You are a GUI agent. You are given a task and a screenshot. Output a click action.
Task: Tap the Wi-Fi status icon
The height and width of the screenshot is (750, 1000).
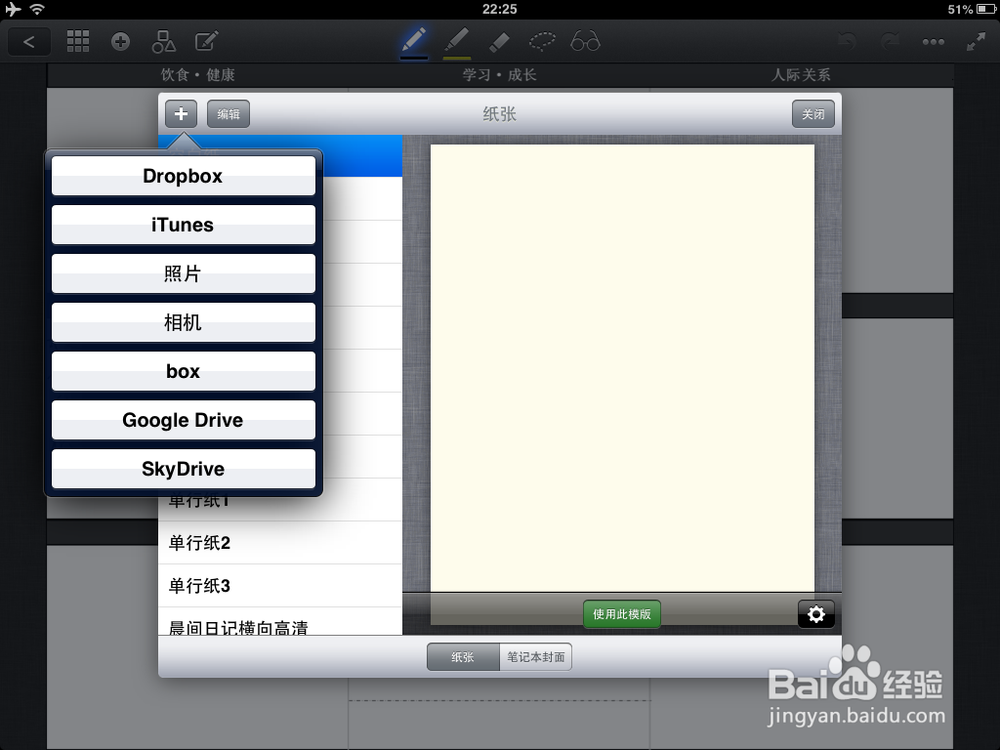click(37, 9)
